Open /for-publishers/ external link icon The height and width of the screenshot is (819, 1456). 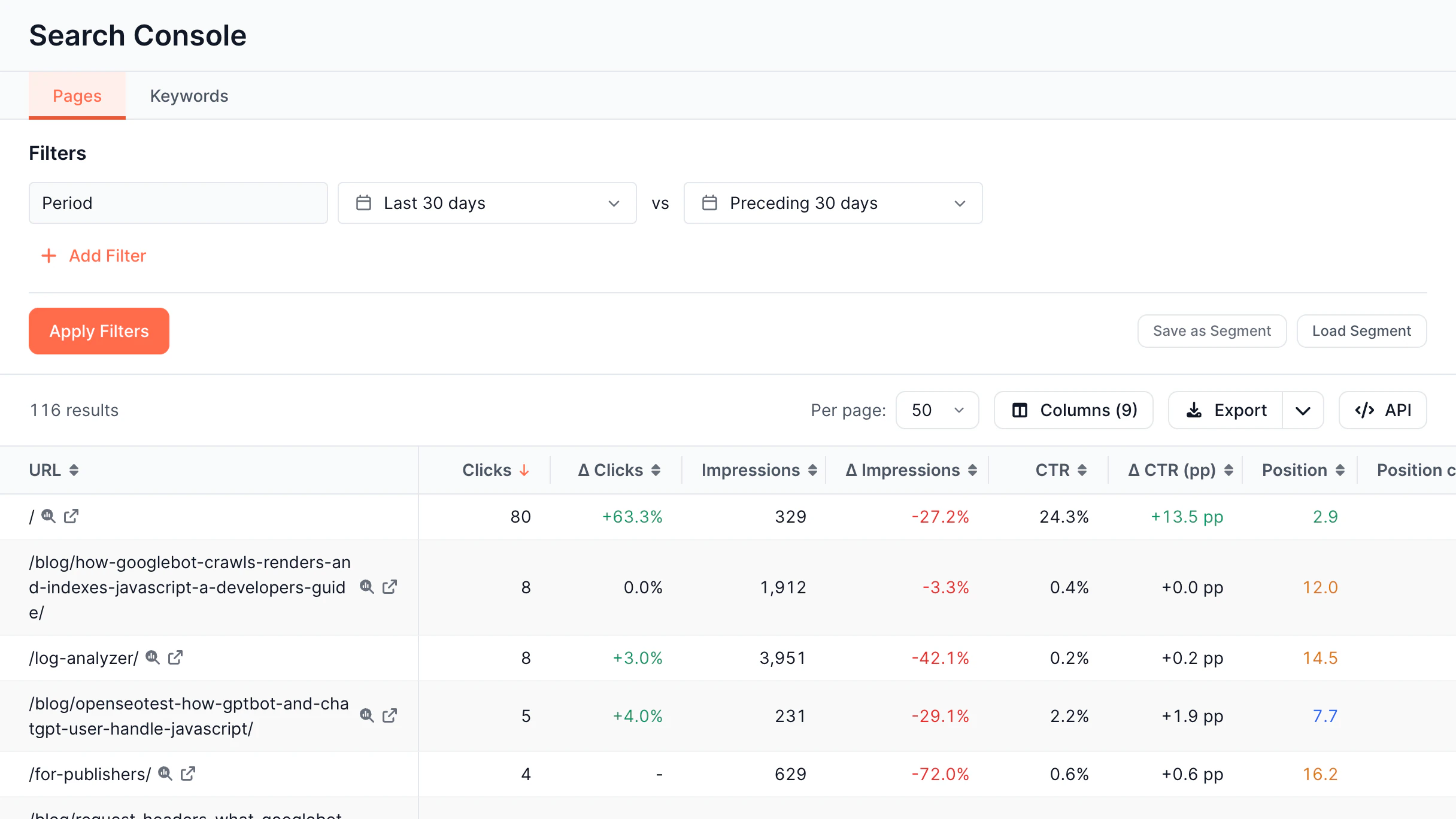click(188, 773)
